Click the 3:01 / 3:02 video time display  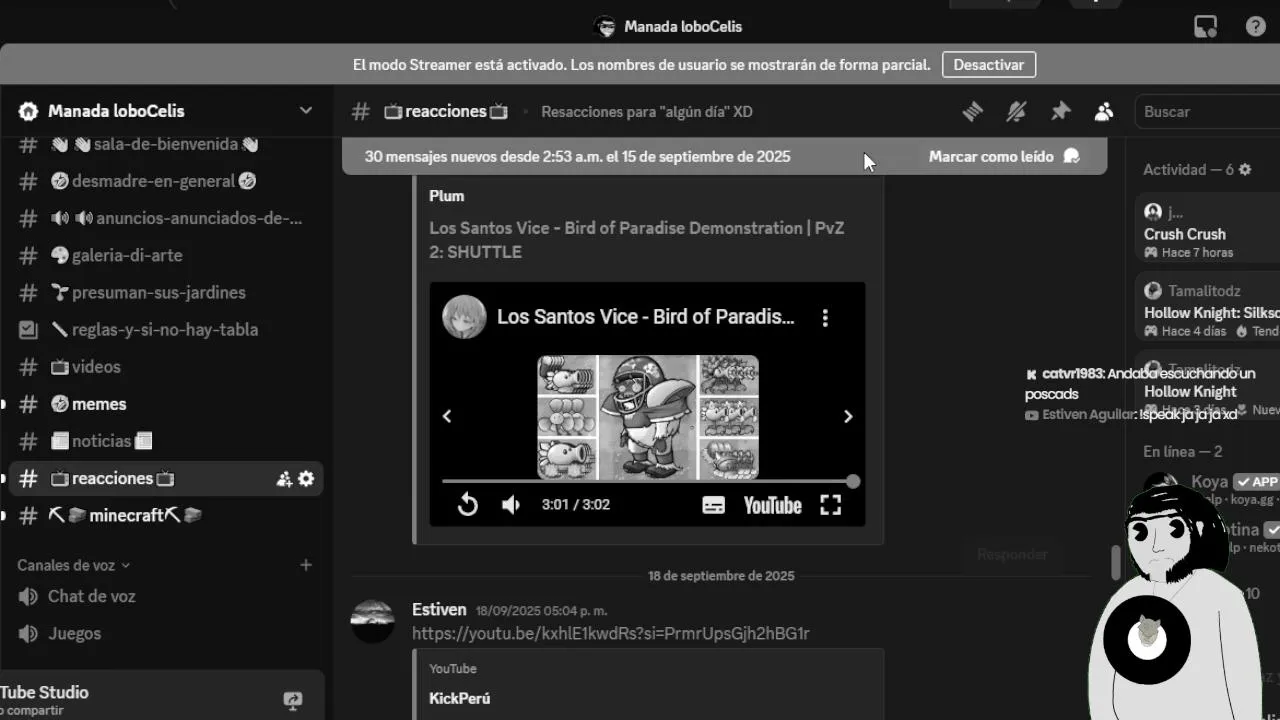pyautogui.click(x=576, y=505)
